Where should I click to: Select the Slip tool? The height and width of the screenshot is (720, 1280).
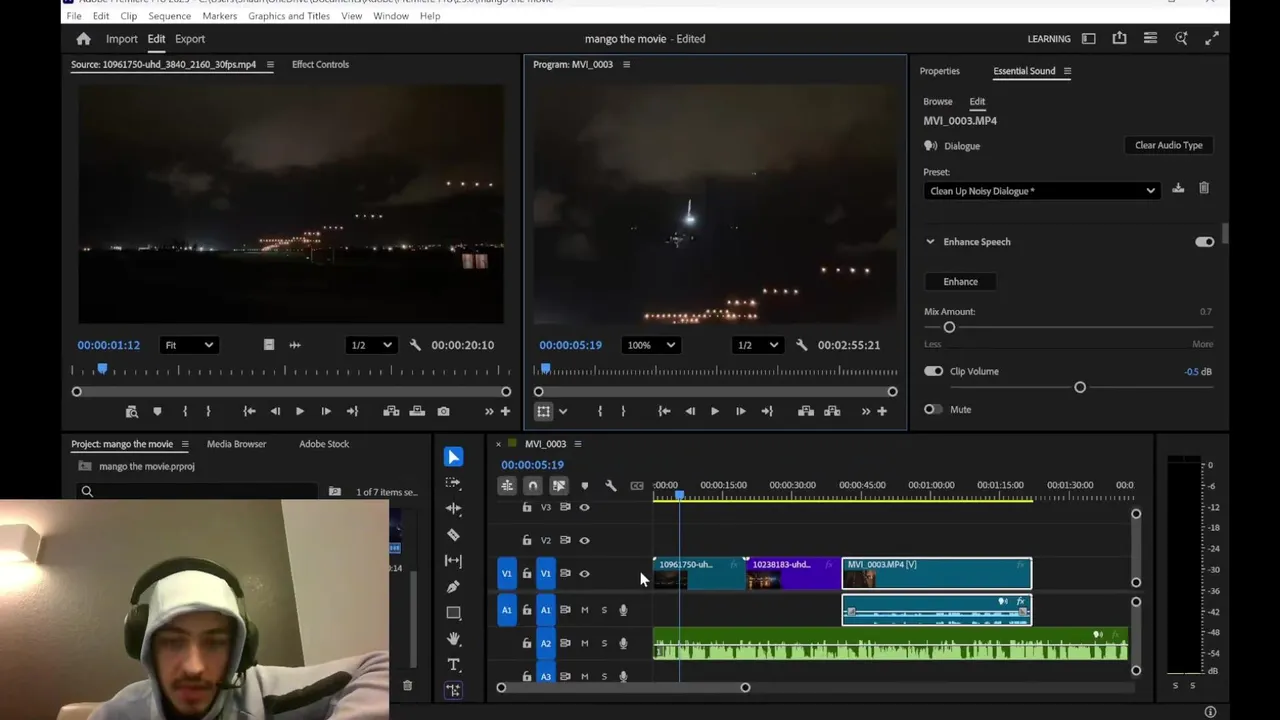point(454,561)
